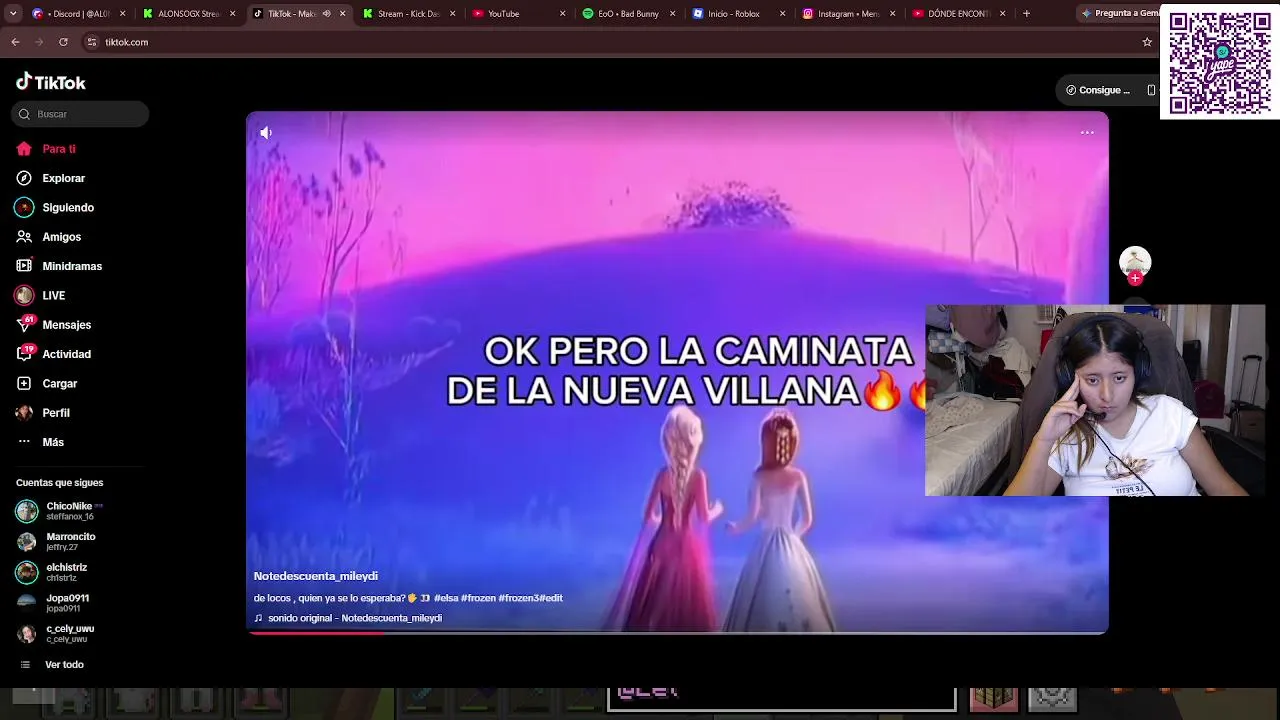
Task: Click the Pregunta a Gemini button
Action: [1119, 14]
